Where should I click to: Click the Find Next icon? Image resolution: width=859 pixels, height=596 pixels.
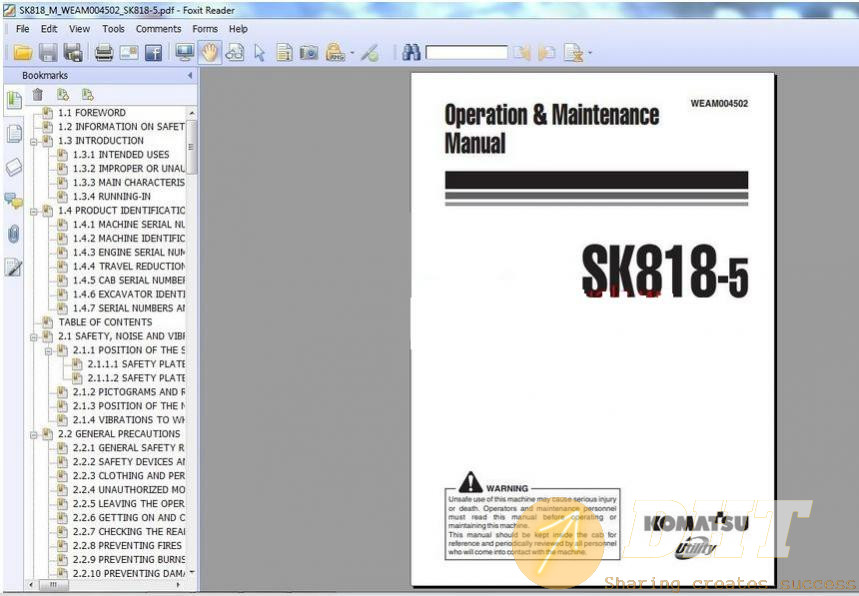547,53
